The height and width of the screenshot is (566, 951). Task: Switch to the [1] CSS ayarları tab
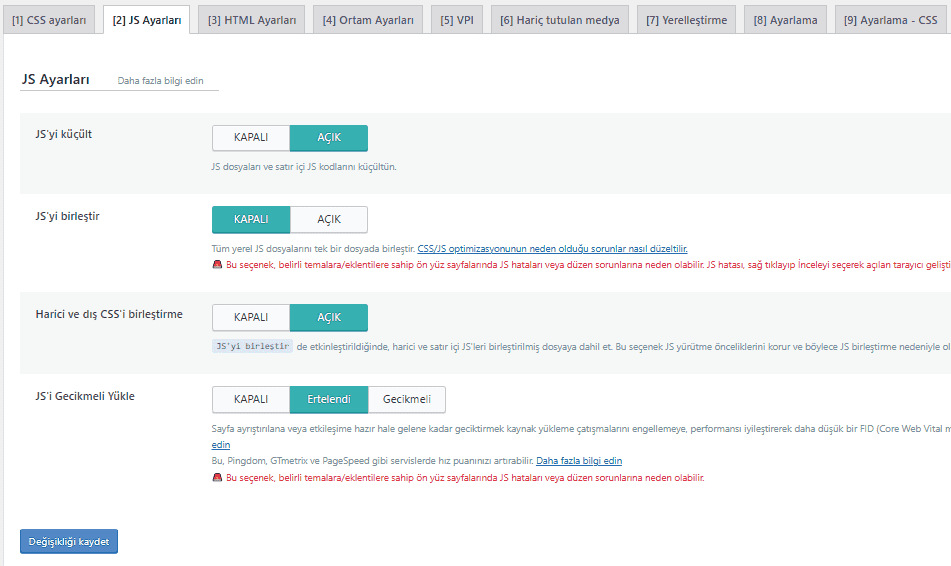pyautogui.click(x=49, y=20)
